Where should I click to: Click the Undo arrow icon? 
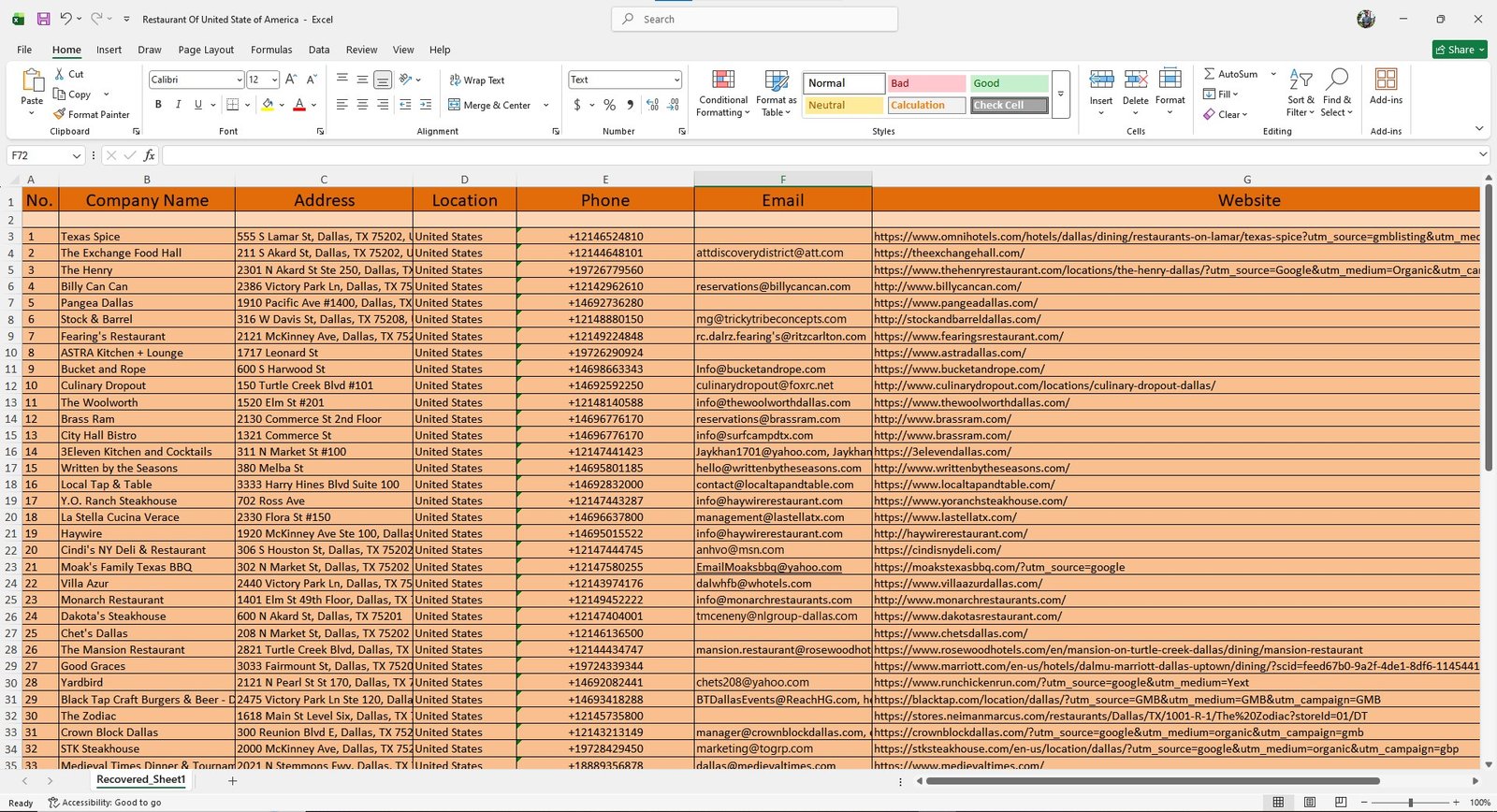click(65, 19)
